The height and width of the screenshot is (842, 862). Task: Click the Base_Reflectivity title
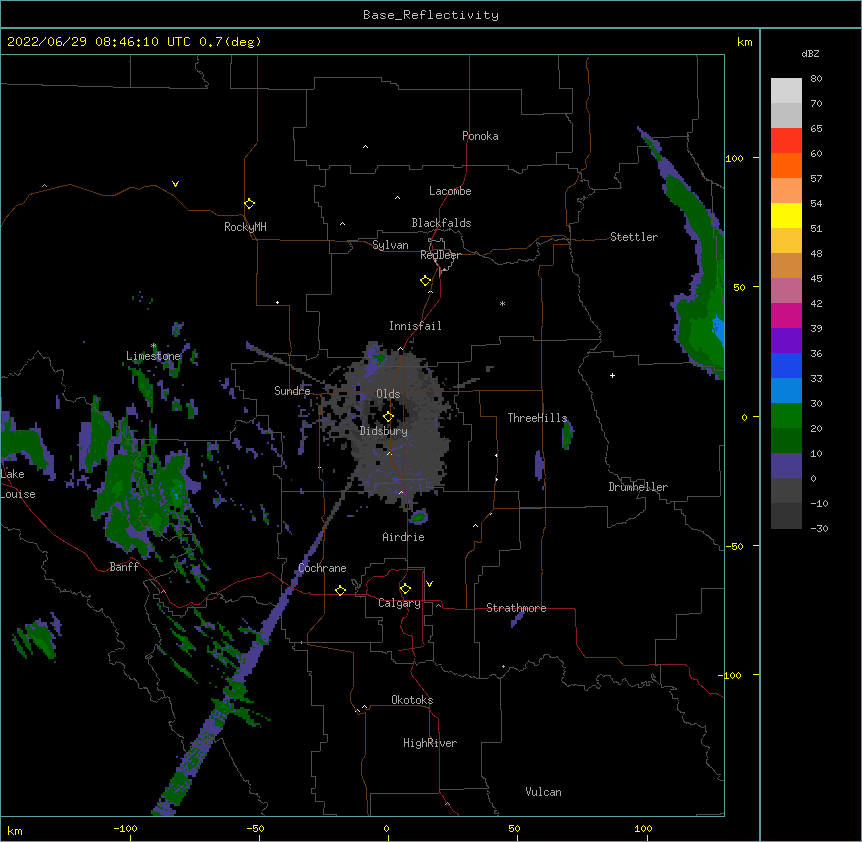coord(431,15)
